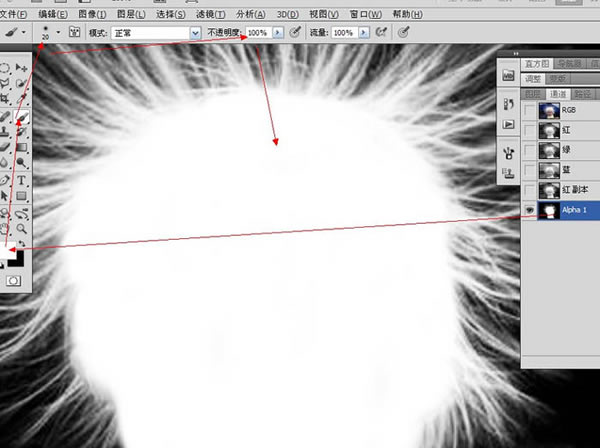Click the Mini Bridge panel icon
The image size is (600, 448).
(x=507, y=76)
